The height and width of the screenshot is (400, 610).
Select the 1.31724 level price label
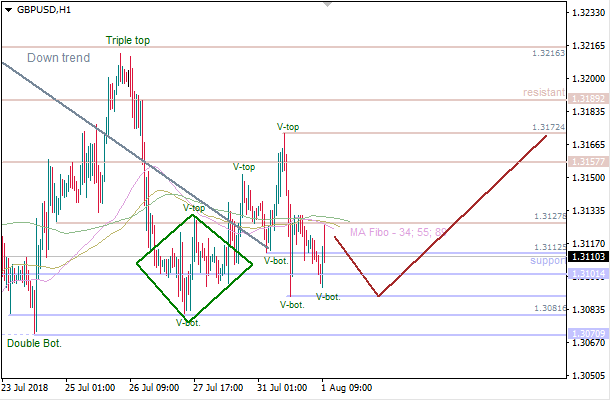point(546,128)
